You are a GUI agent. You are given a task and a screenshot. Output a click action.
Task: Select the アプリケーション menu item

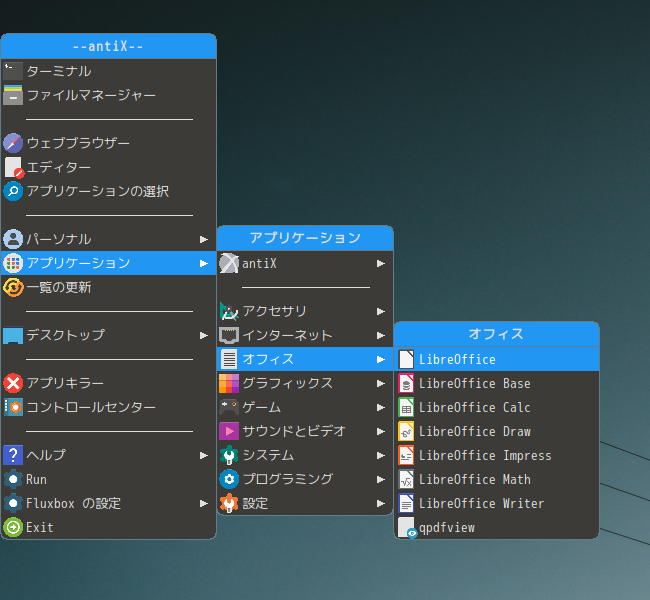click(109, 263)
